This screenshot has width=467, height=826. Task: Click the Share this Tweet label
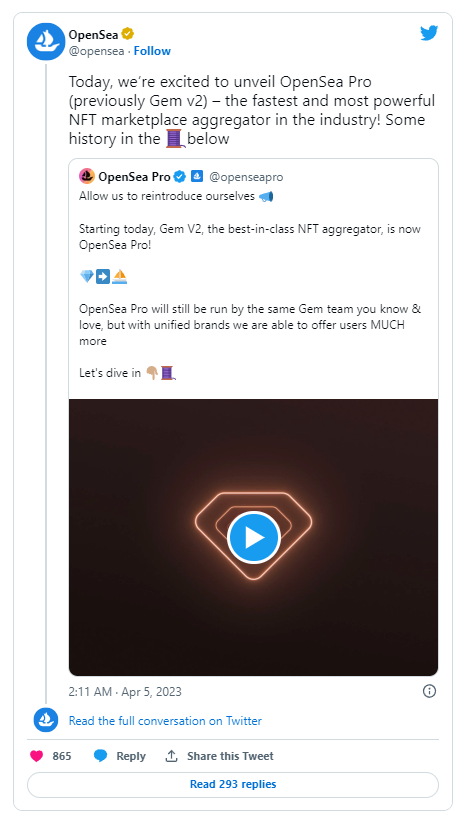point(230,756)
